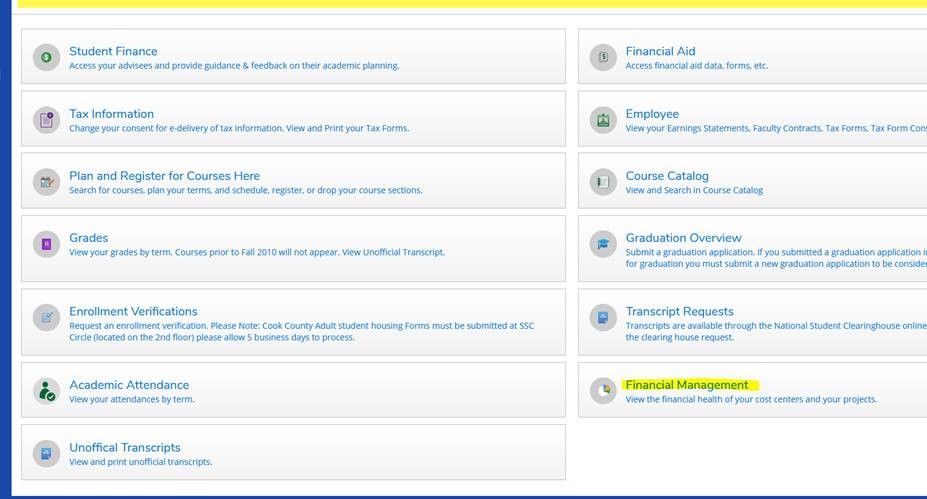The image size is (927, 499).
Task: Open the highlighted Financial Management link
Action: (686, 385)
